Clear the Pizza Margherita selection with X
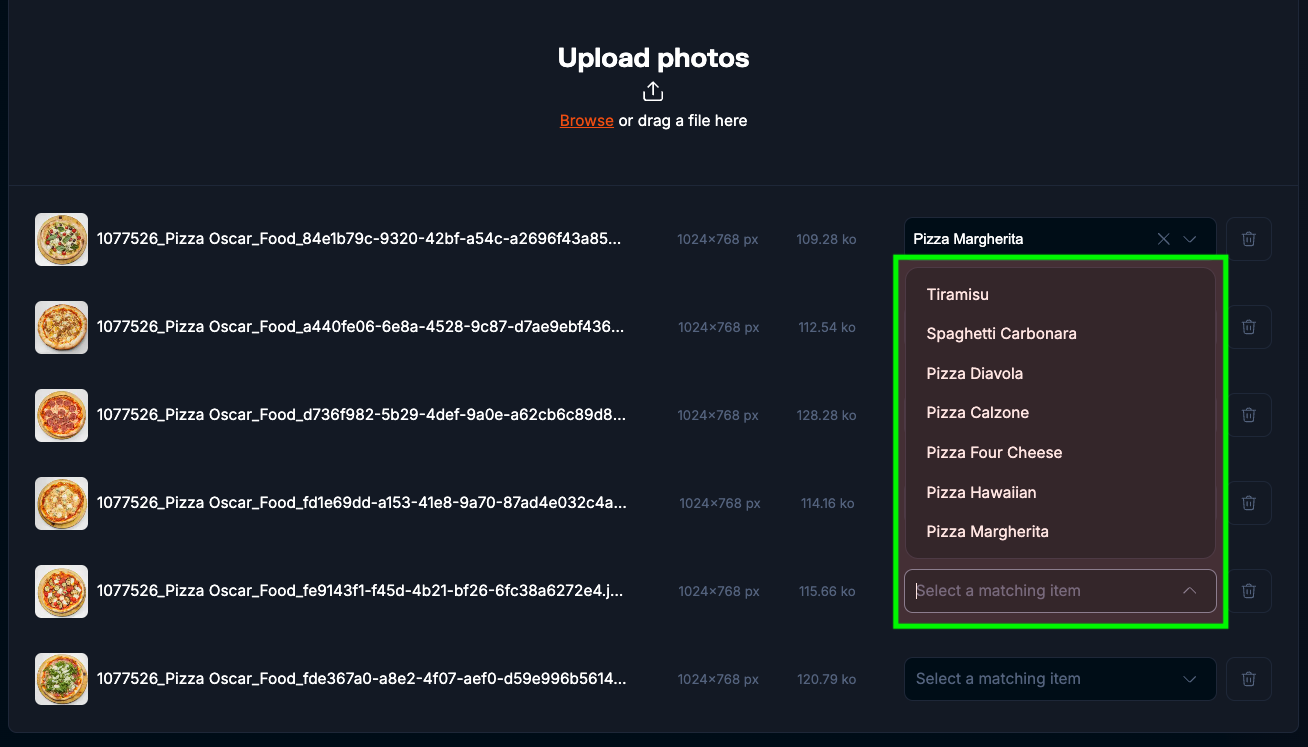Screen dimensions: 1308x747 click(1163, 239)
